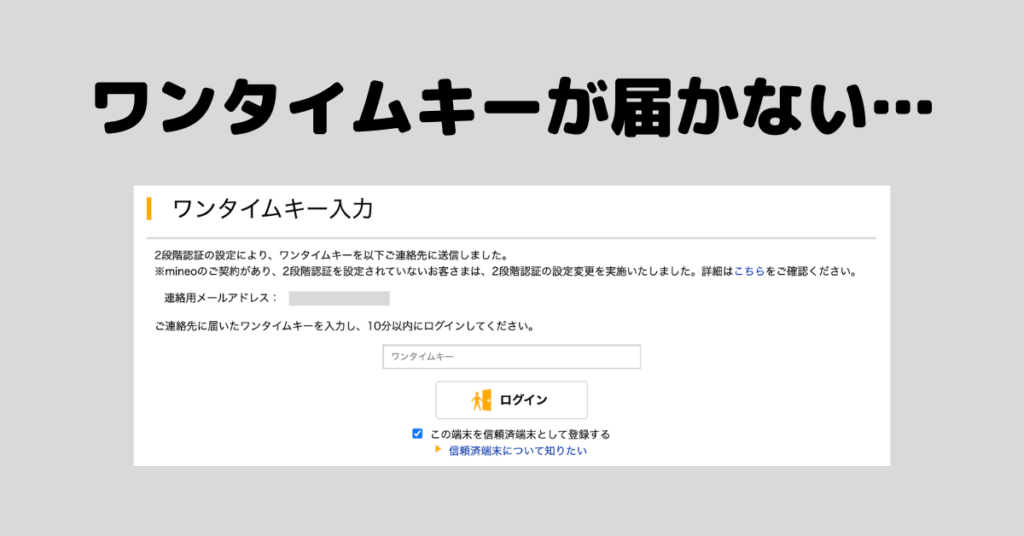The image size is (1024, 536).
Task: Toggle the trusted device registration checkbox
Action: 417,434
